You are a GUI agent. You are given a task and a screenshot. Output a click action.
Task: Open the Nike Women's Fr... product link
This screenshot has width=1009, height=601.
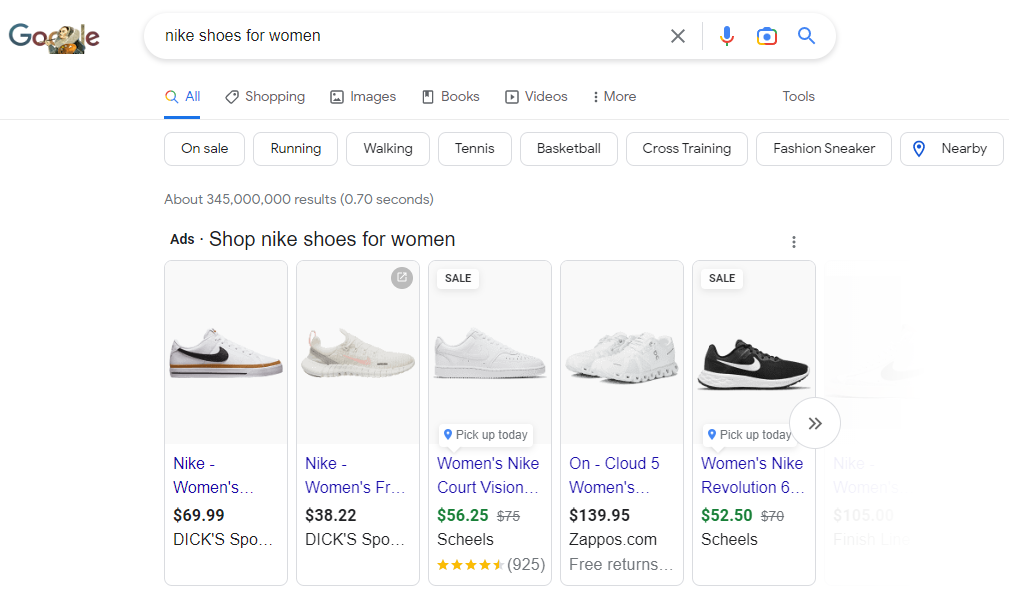tap(355, 476)
